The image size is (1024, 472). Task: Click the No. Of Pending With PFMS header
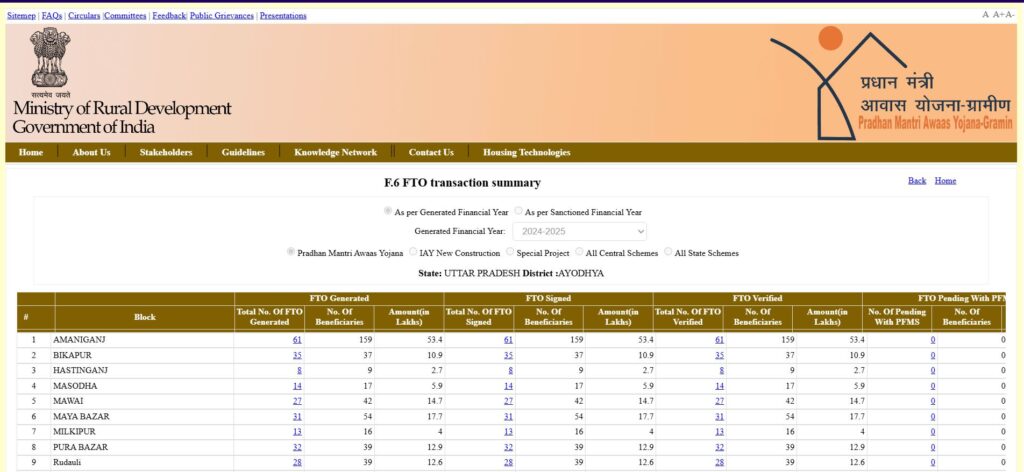[x=897, y=317]
